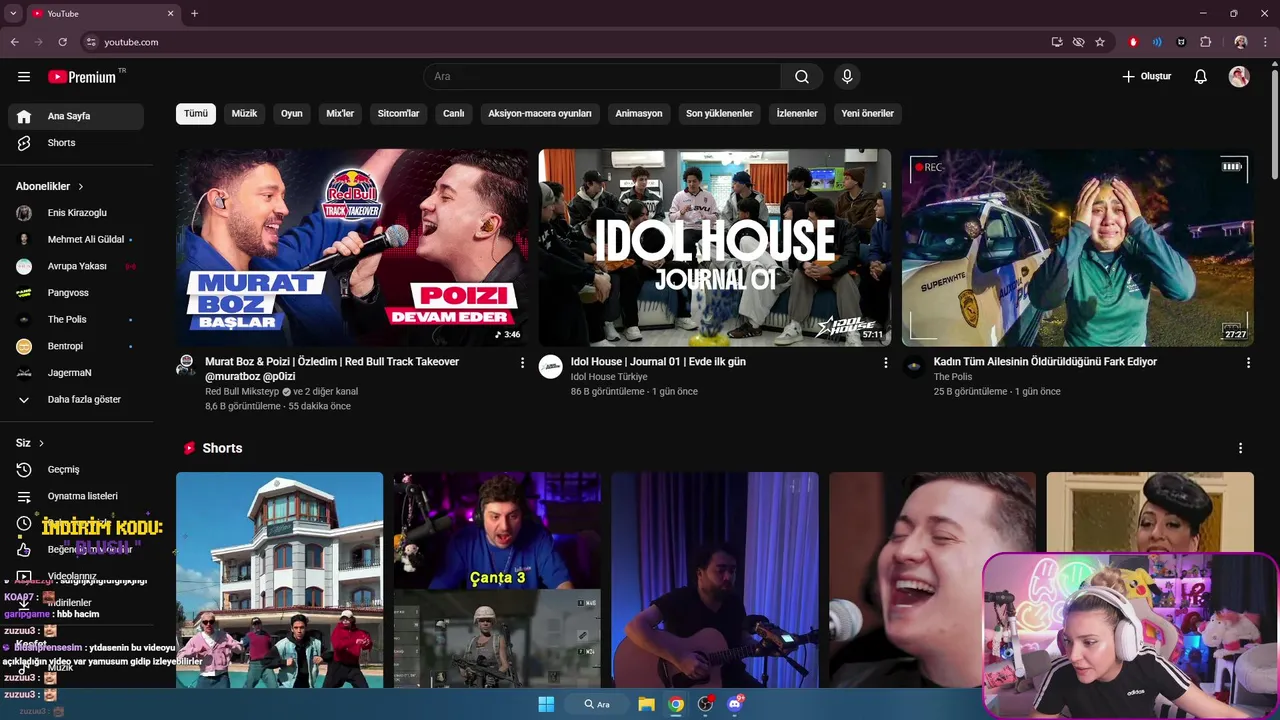The width and height of the screenshot is (1280, 720).
Task: Open the account avatar menu
Action: [x=1239, y=77]
